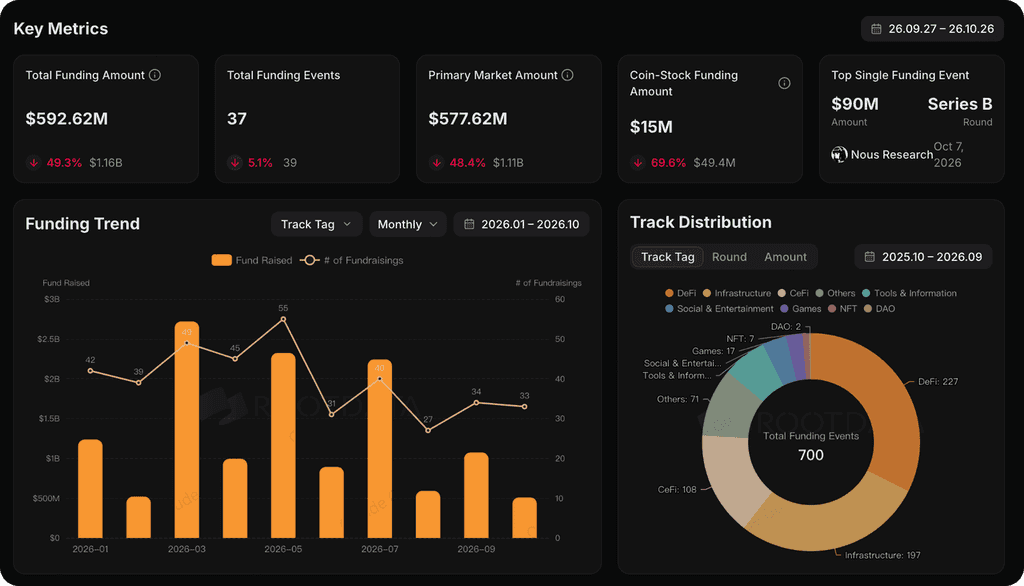This screenshot has height=586, width=1024.
Task: Click the $90M top funding amount
Action: pyautogui.click(x=855, y=104)
